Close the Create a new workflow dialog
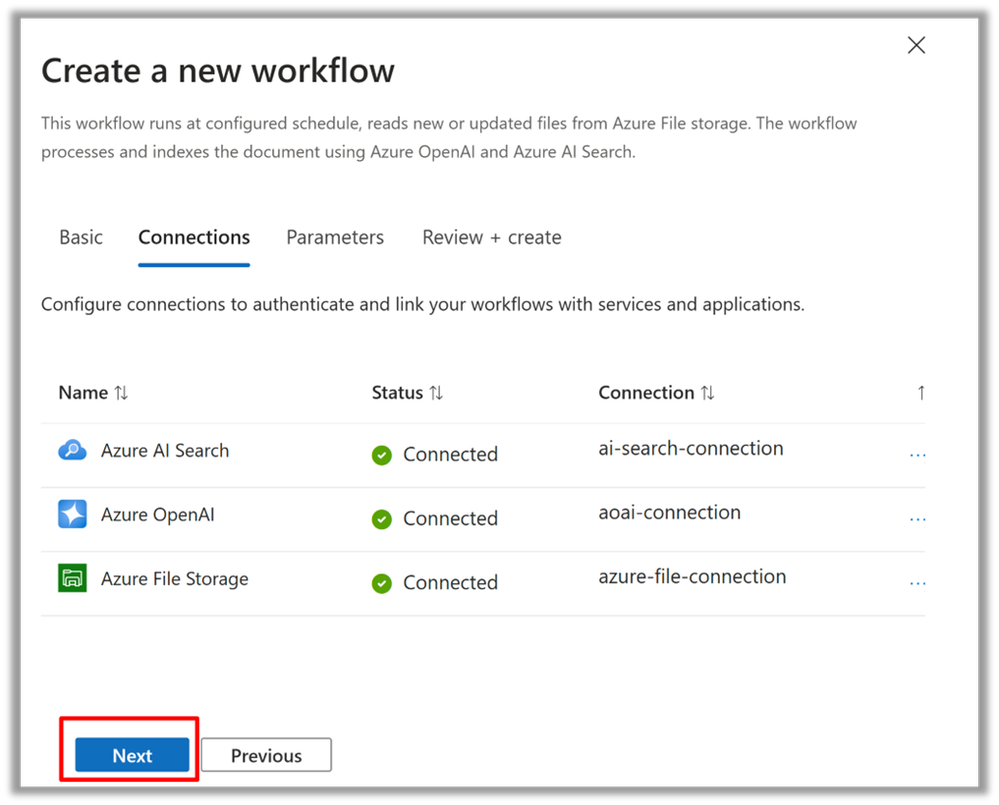This screenshot has width=999, height=805. coord(916,45)
